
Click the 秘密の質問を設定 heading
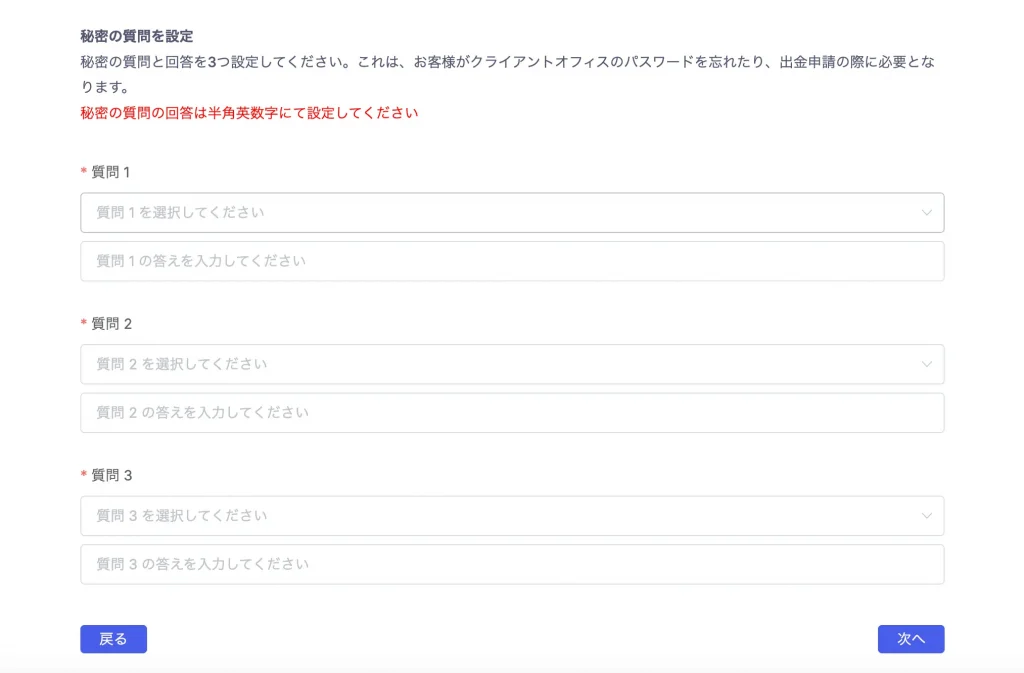137,36
